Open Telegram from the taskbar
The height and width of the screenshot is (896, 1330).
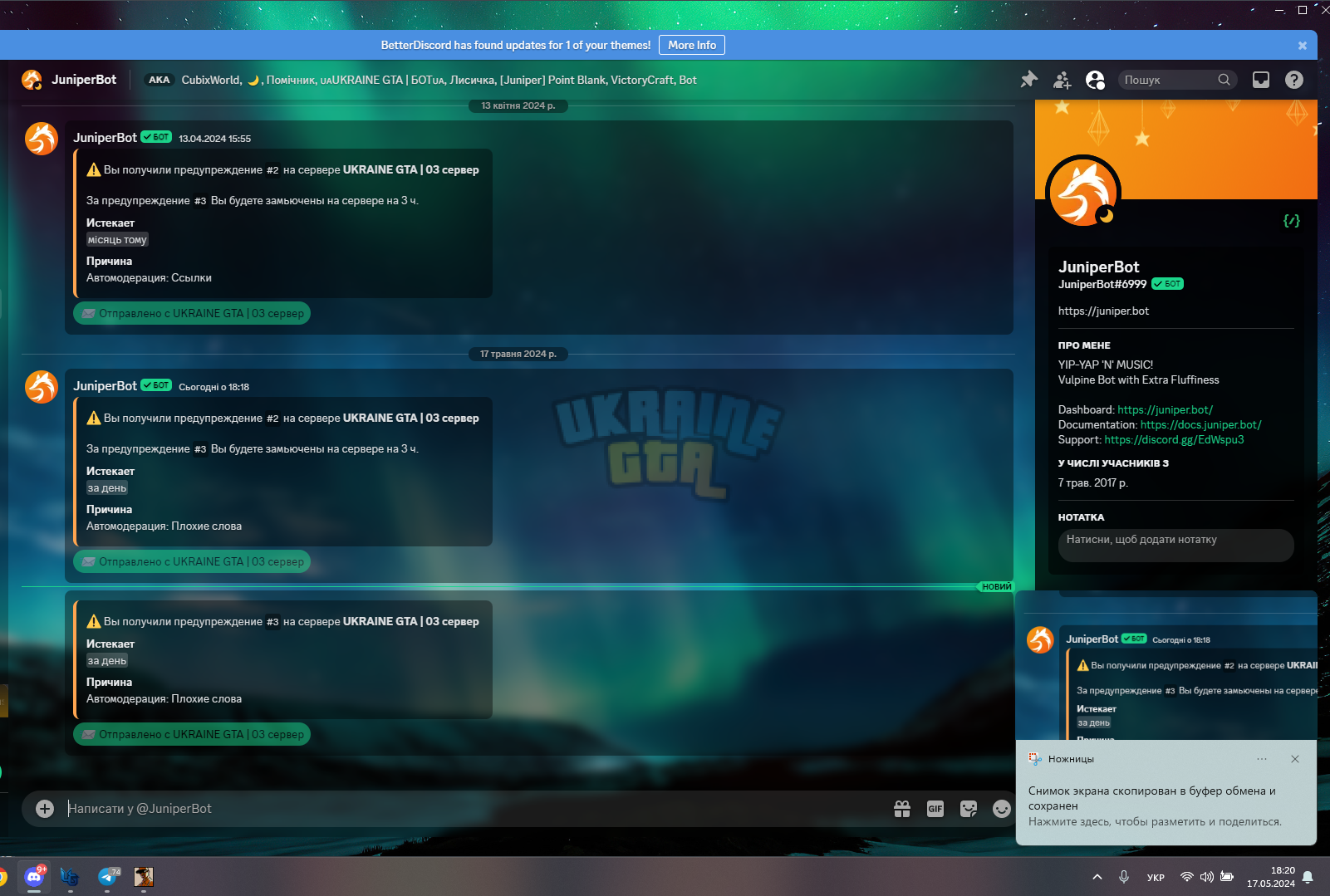[108, 877]
